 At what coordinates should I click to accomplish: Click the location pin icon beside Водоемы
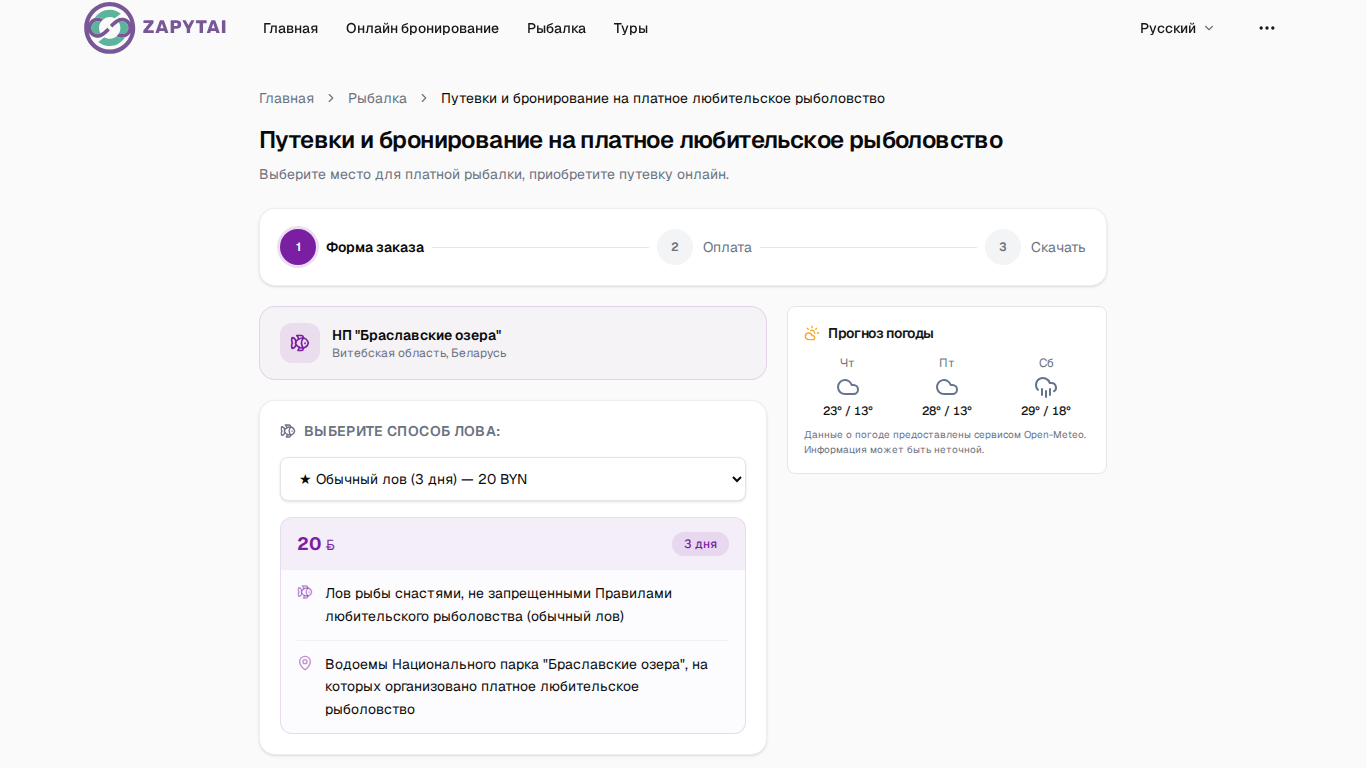click(305, 663)
